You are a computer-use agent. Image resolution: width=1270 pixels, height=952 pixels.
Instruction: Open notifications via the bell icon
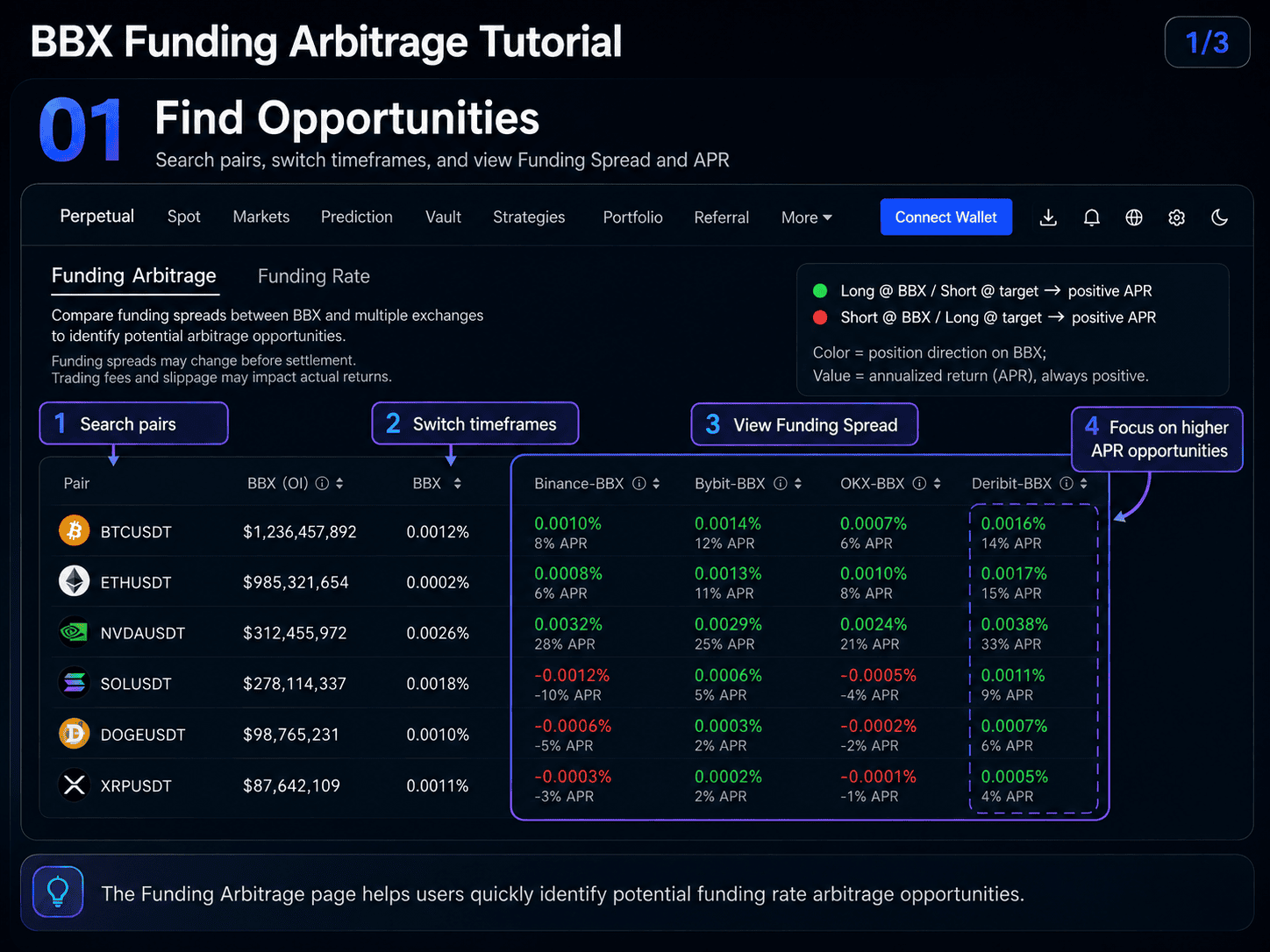click(1091, 217)
